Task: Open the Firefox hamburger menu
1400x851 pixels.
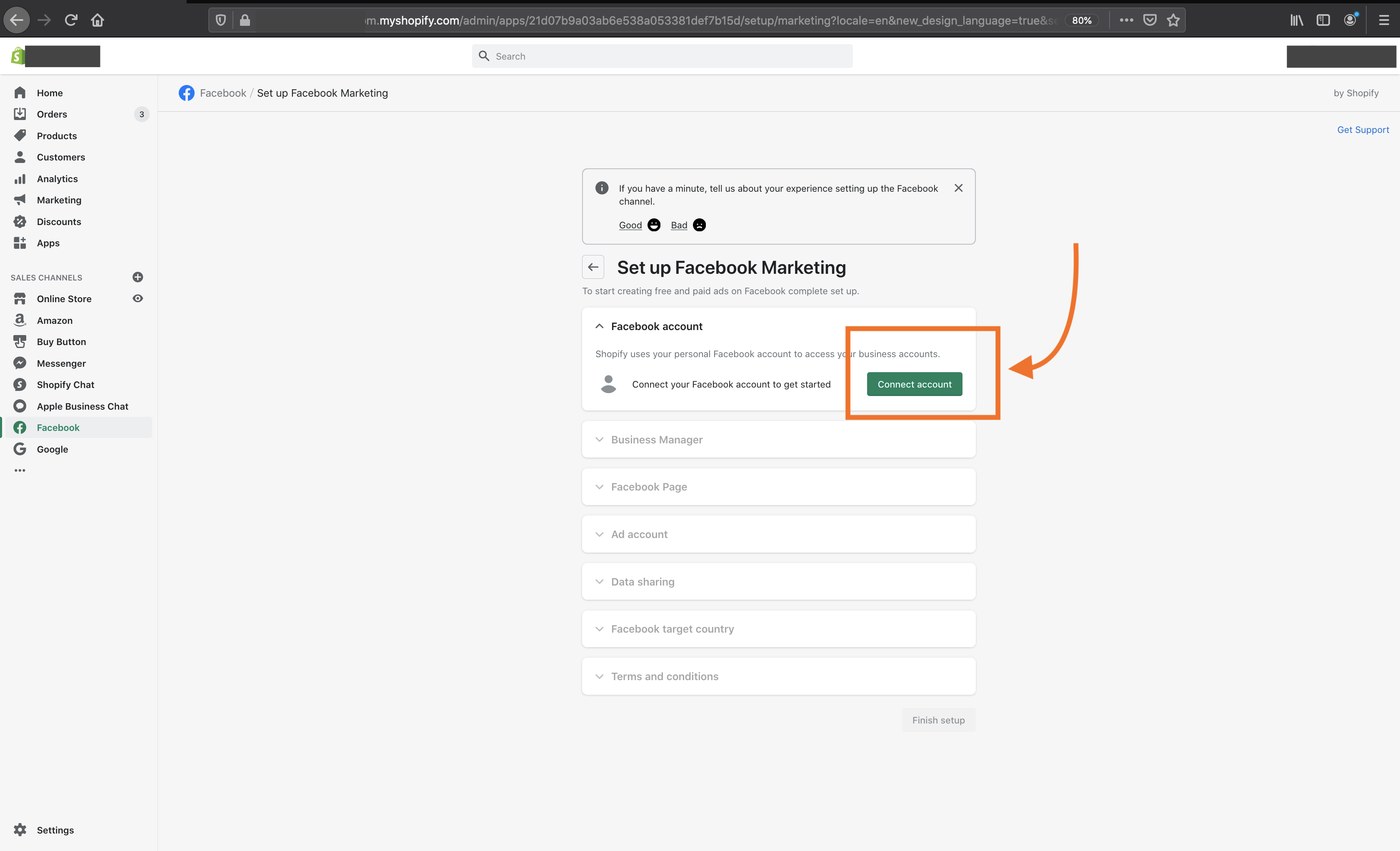Action: pyautogui.click(x=1384, y=20)
